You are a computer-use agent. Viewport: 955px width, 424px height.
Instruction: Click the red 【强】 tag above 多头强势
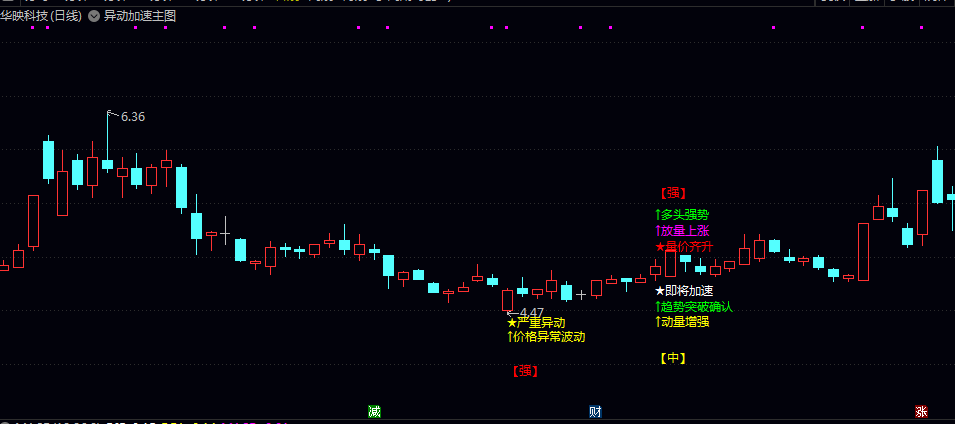tap(673, 193)
